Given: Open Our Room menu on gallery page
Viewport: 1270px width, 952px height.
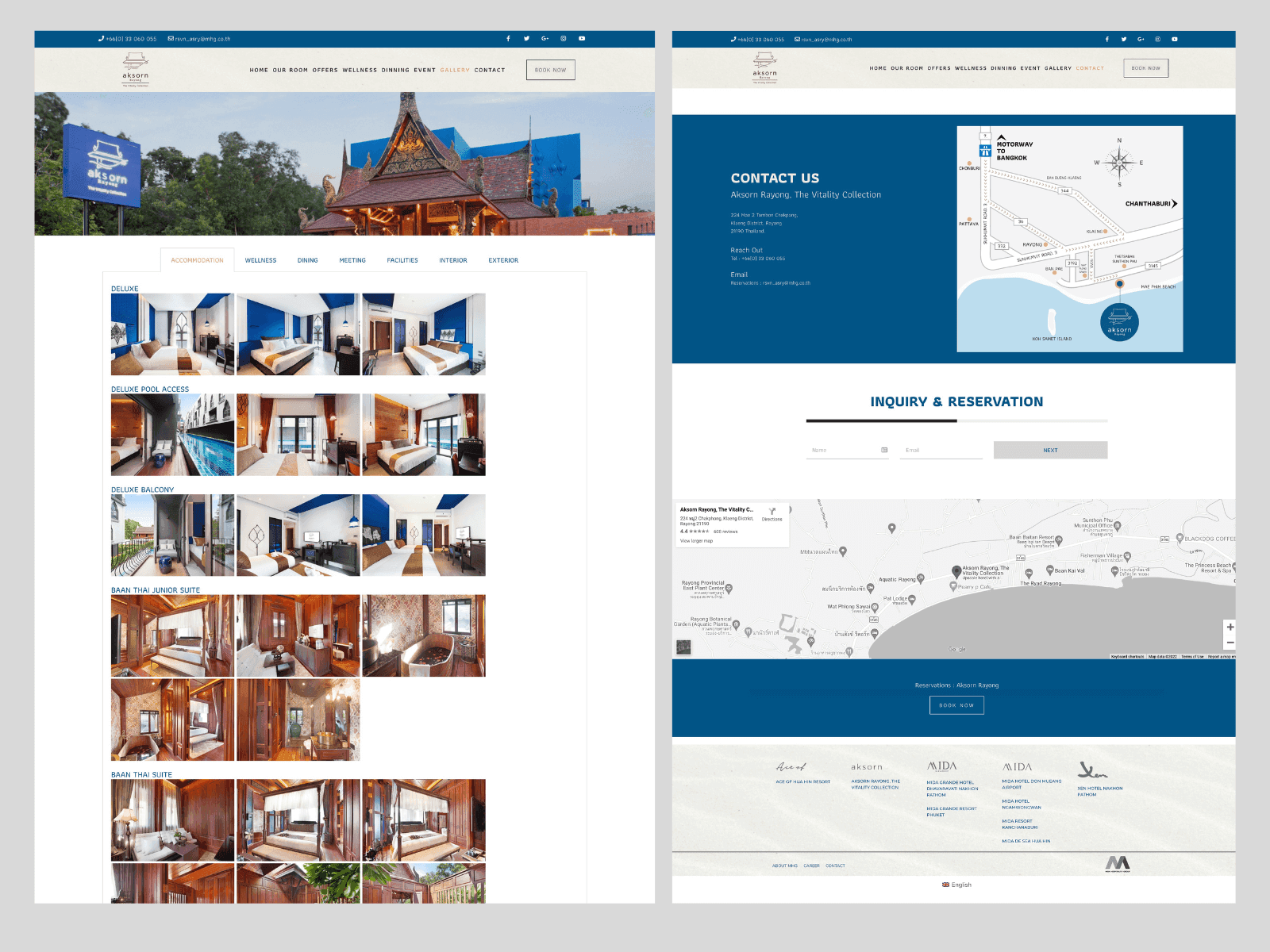Looking at the screenshot, I should (x=291, y=70).
